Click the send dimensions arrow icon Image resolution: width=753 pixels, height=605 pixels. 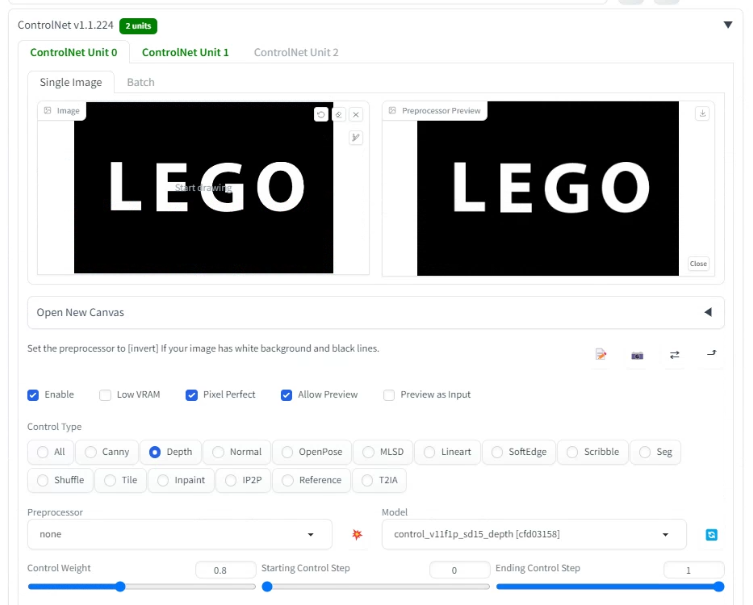pyautogui.click(x=712, y=353)
